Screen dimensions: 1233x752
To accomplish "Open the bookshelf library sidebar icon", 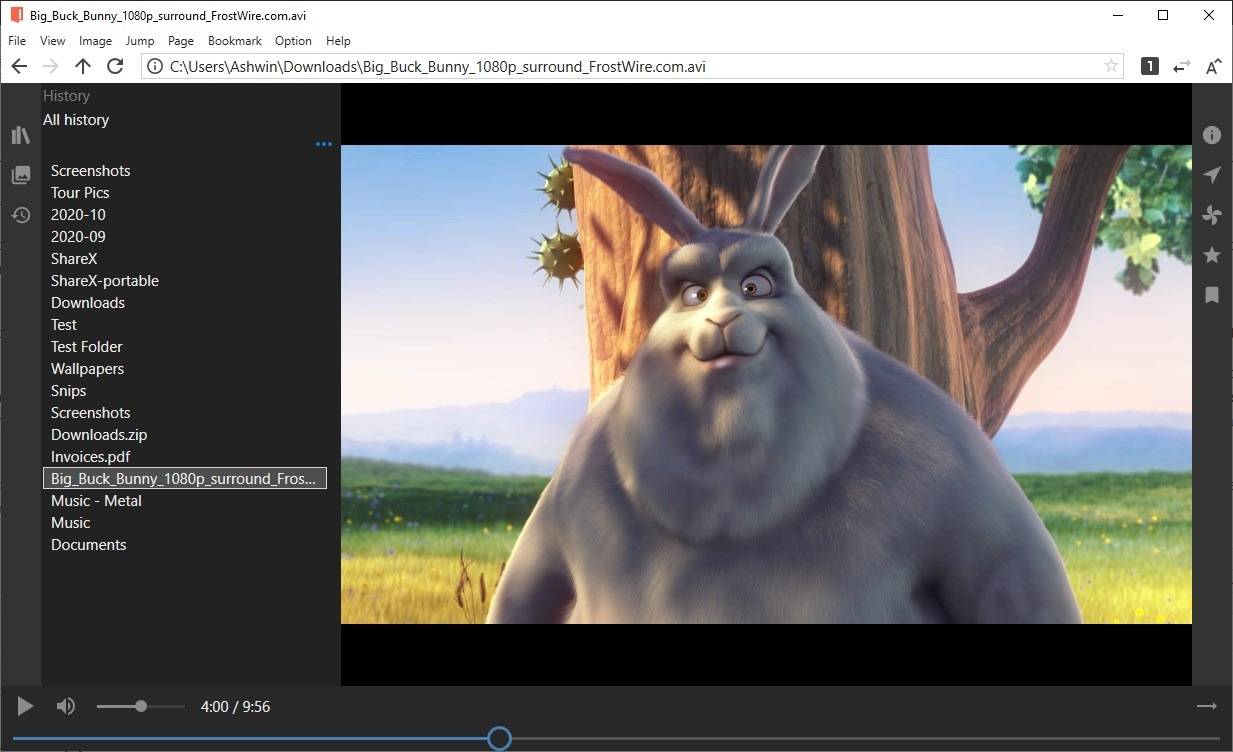I will coord(20,135).
